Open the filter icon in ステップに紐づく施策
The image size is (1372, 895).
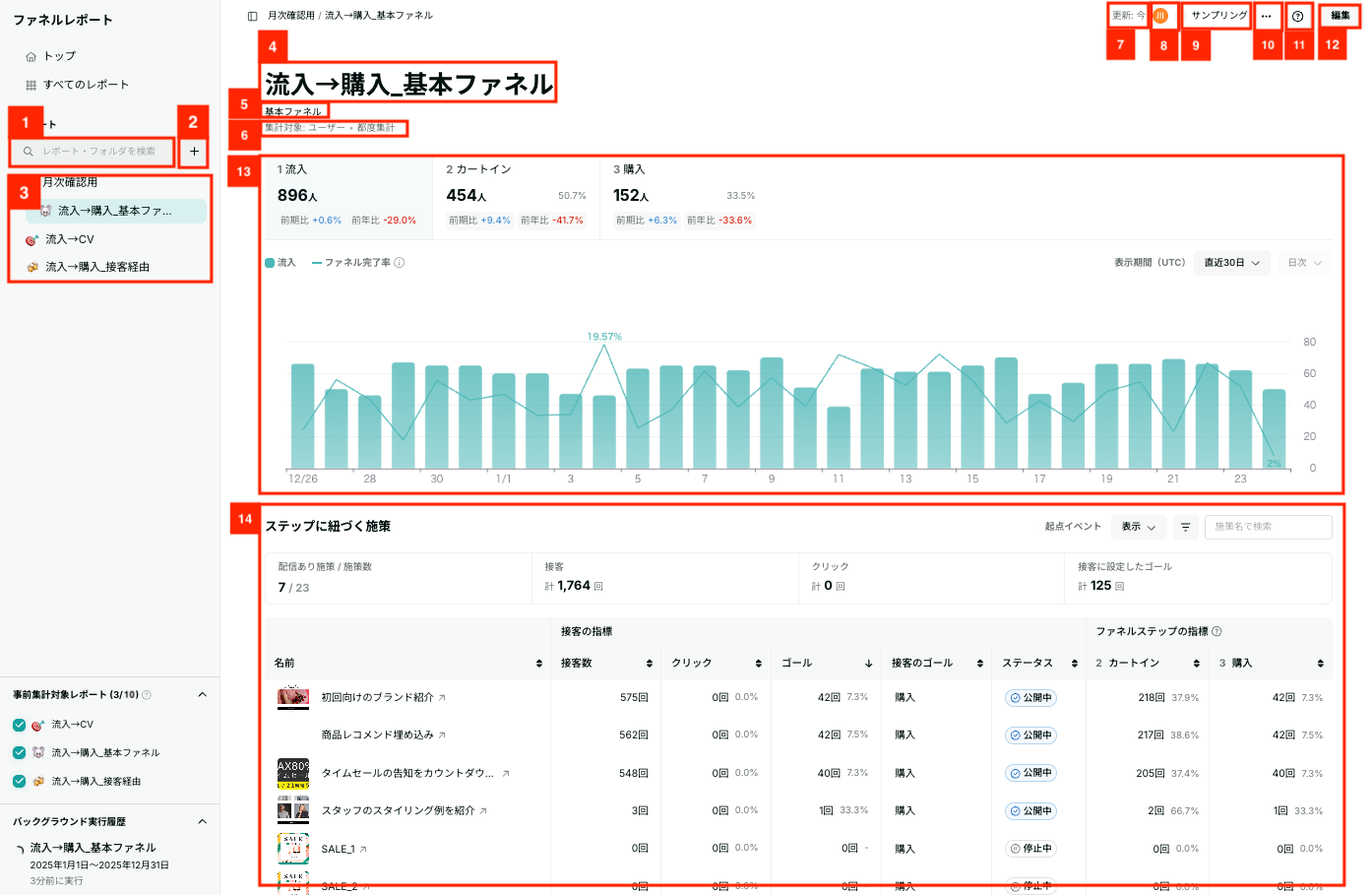[x=1186, y=527]
